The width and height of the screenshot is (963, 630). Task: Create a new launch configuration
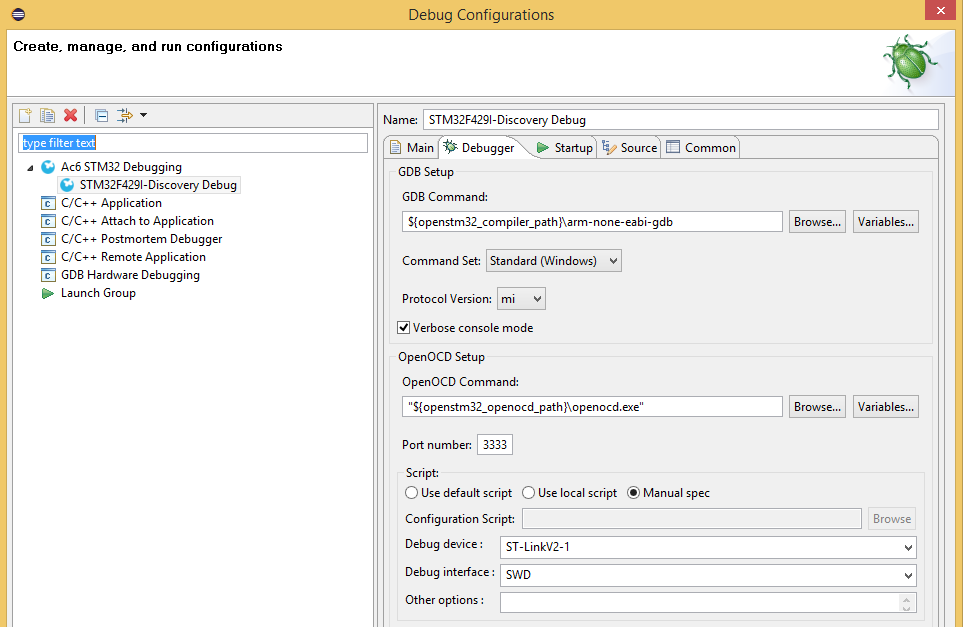click(25, 115)
